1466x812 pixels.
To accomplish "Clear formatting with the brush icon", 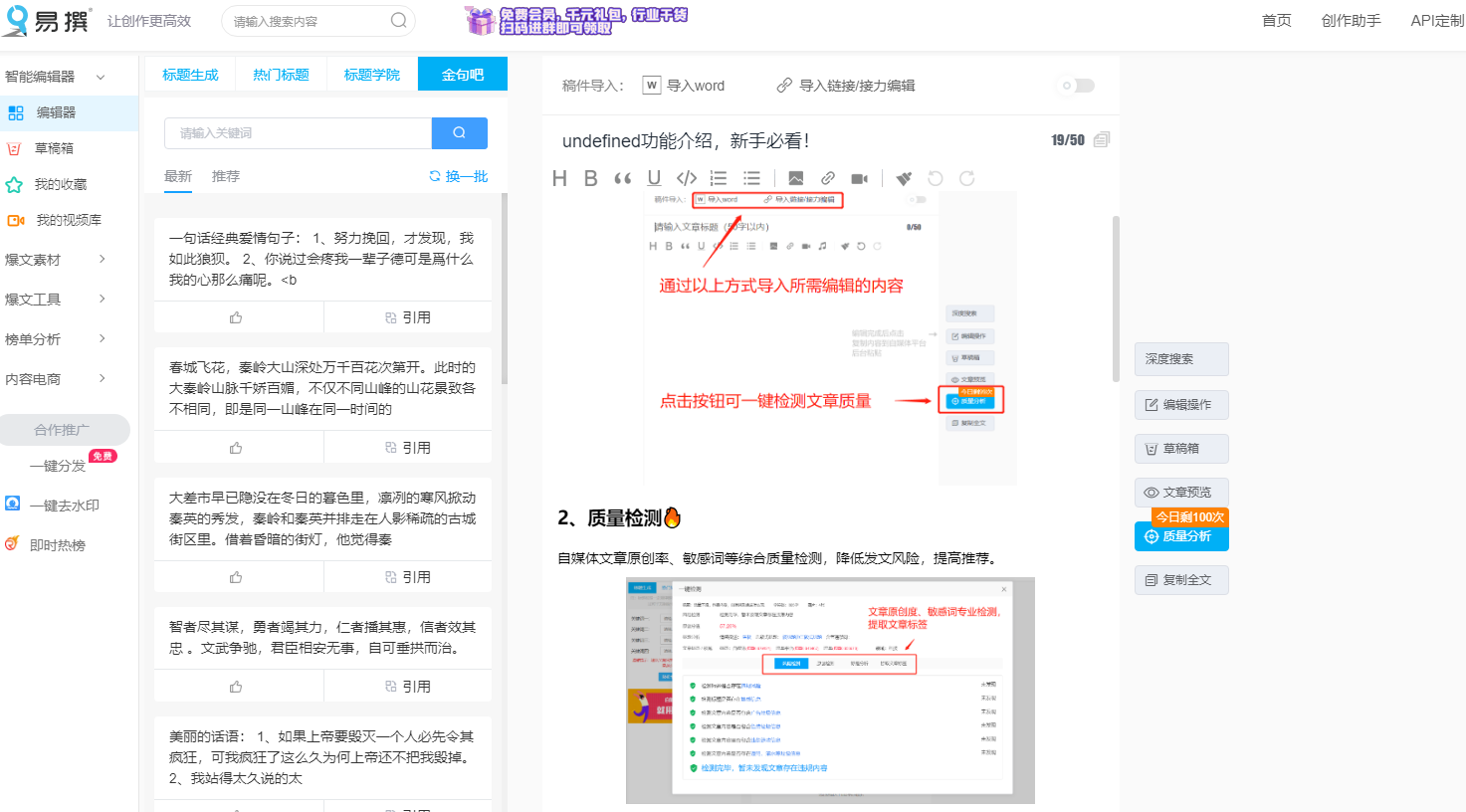I will (x=904, y=178).
